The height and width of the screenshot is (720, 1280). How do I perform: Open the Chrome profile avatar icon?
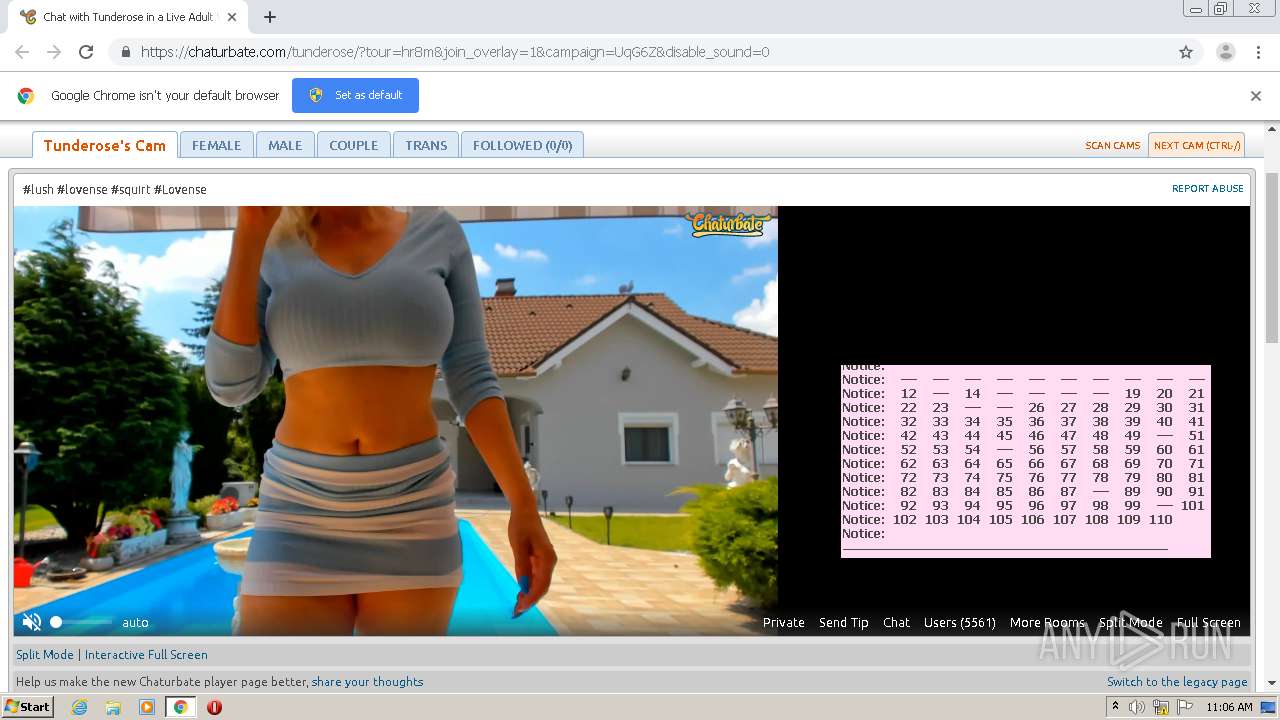[1225, 52]
